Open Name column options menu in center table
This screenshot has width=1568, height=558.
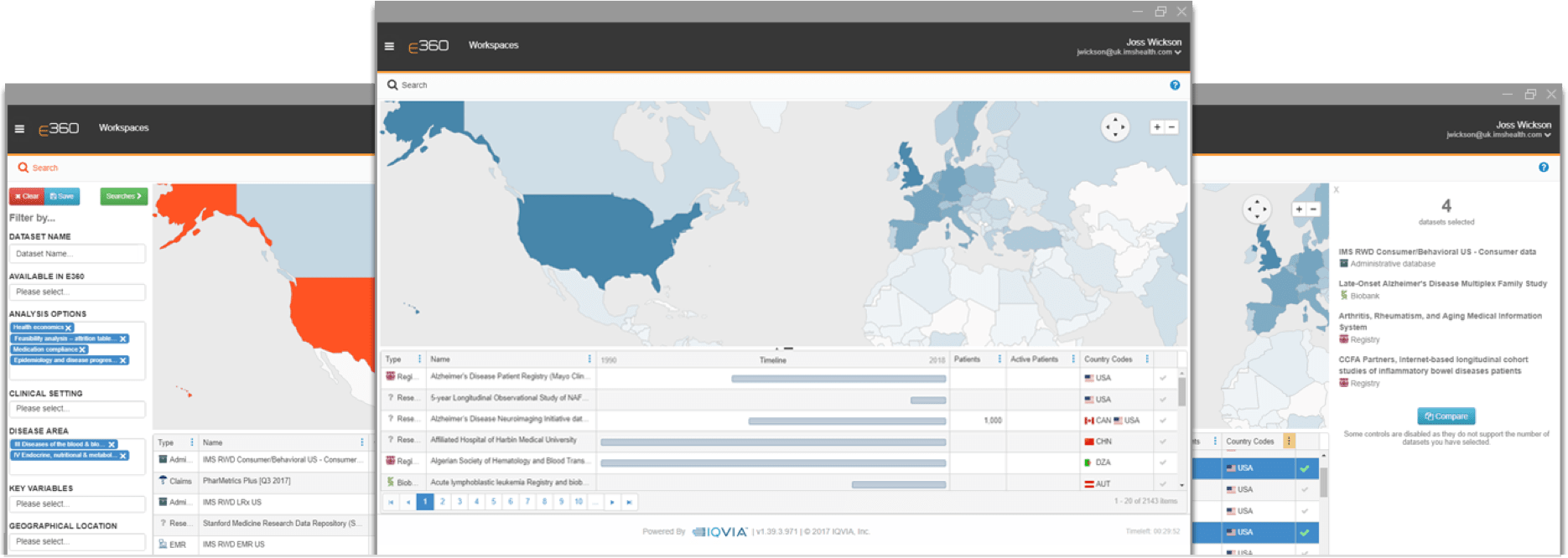tap(589, 359)
